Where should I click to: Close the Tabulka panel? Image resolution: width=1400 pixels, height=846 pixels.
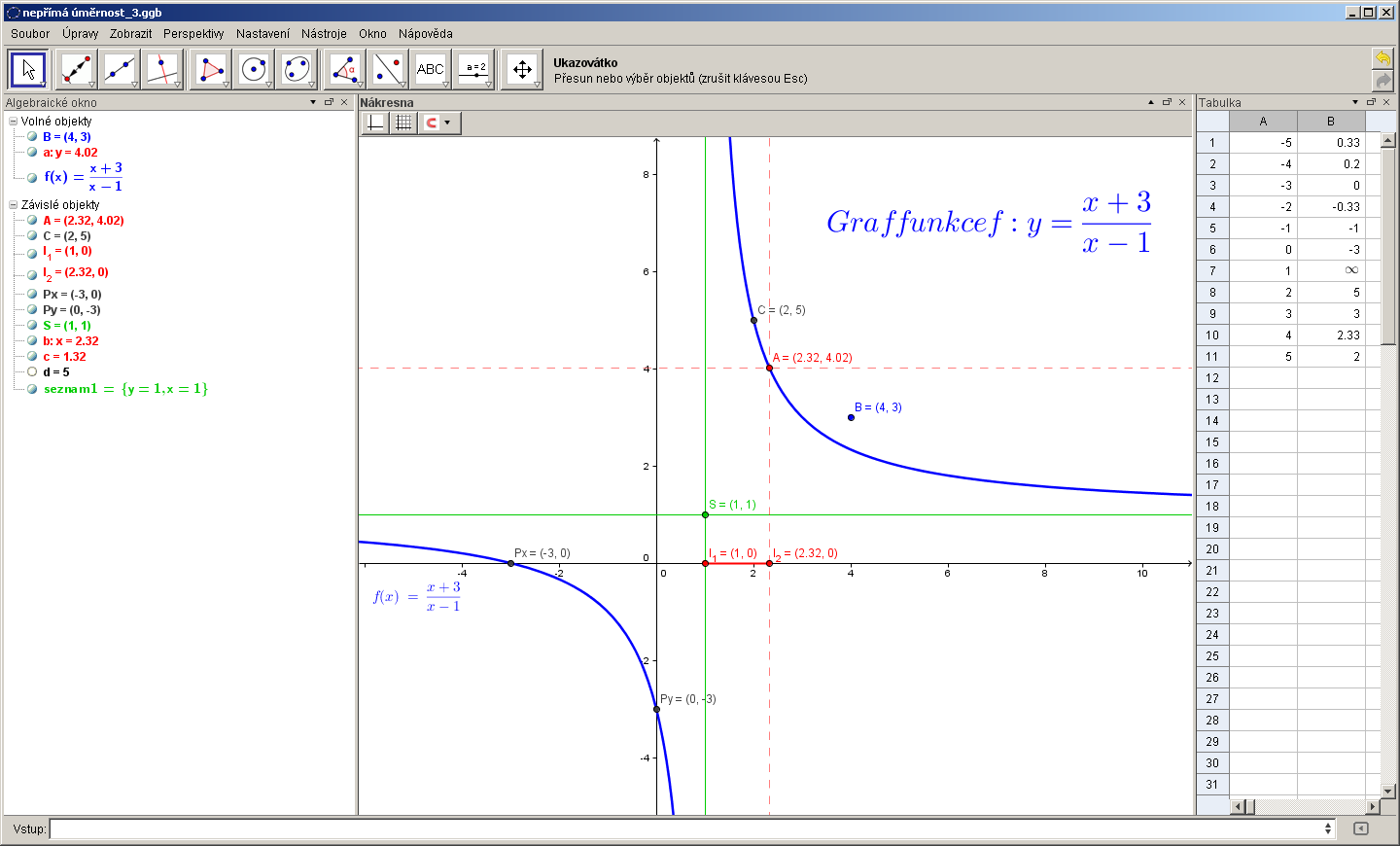[x=1386, y=102]
